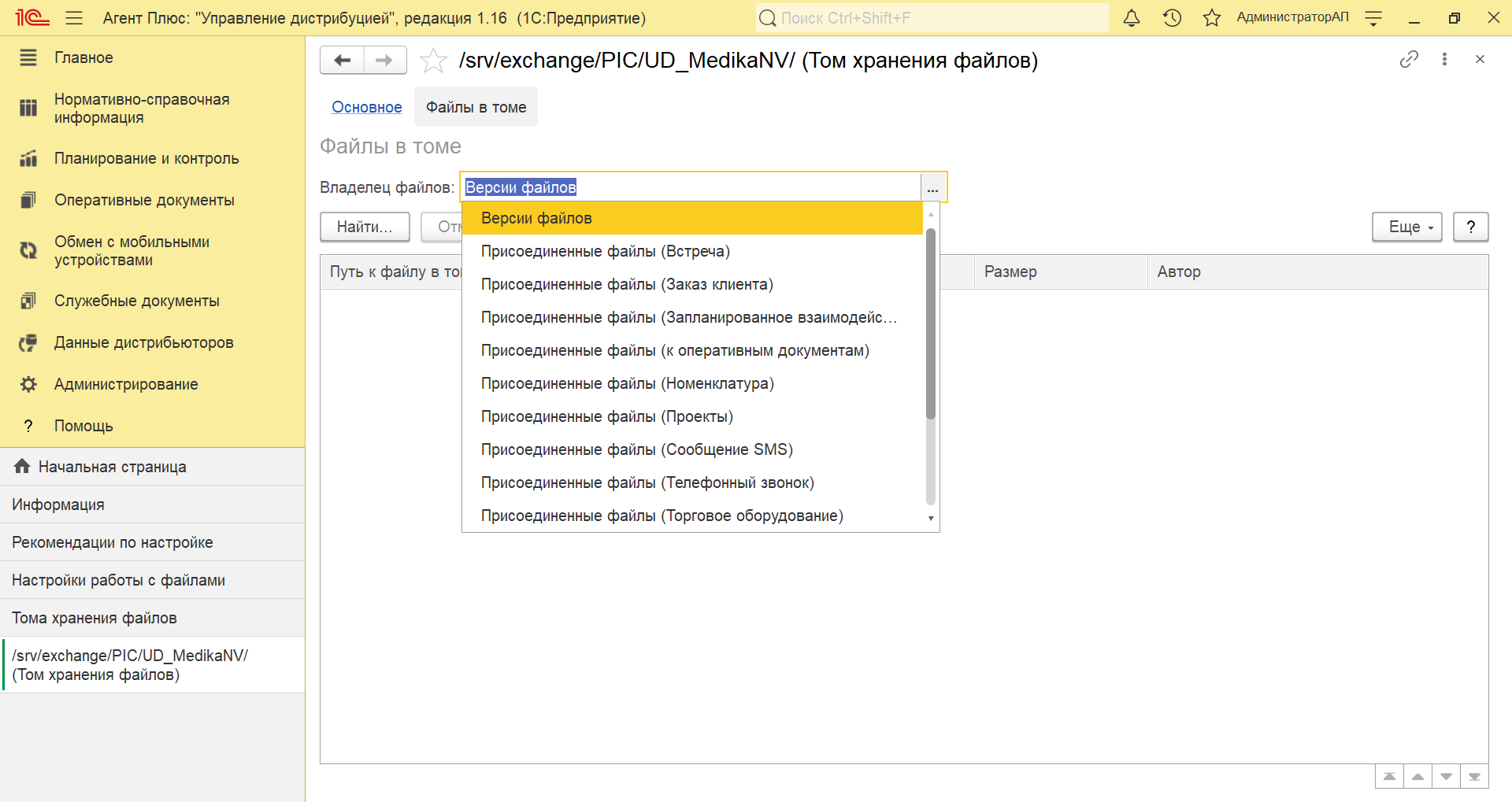
Task: Click the global search field Поиск Ctrl+Shift+F
Action: coord(932,17)
